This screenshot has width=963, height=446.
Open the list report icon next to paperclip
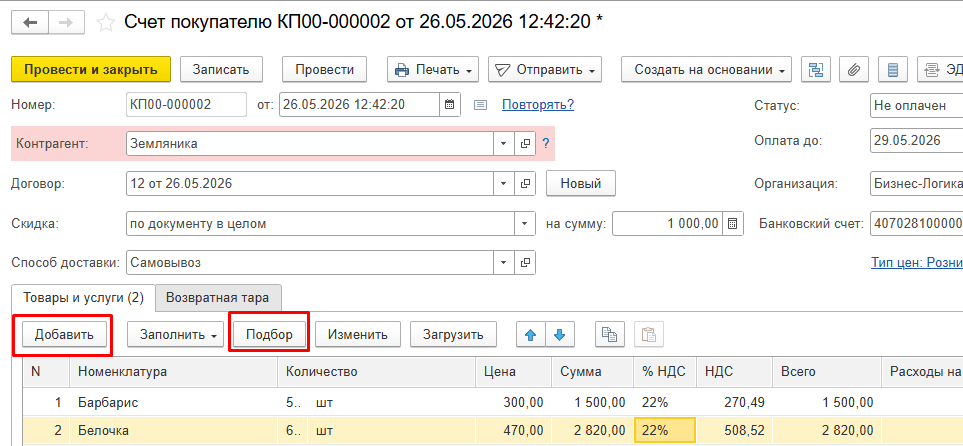pos(893,69)
